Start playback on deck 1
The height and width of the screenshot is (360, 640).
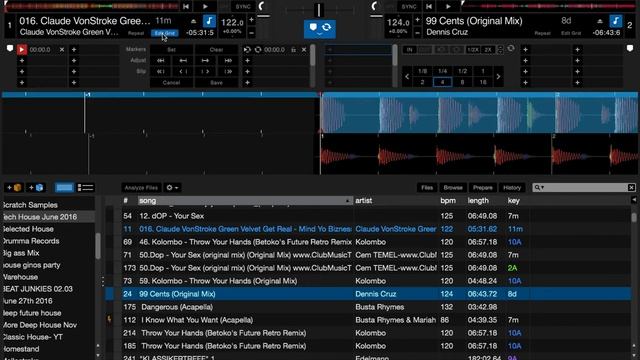click(x=205, y=7)
